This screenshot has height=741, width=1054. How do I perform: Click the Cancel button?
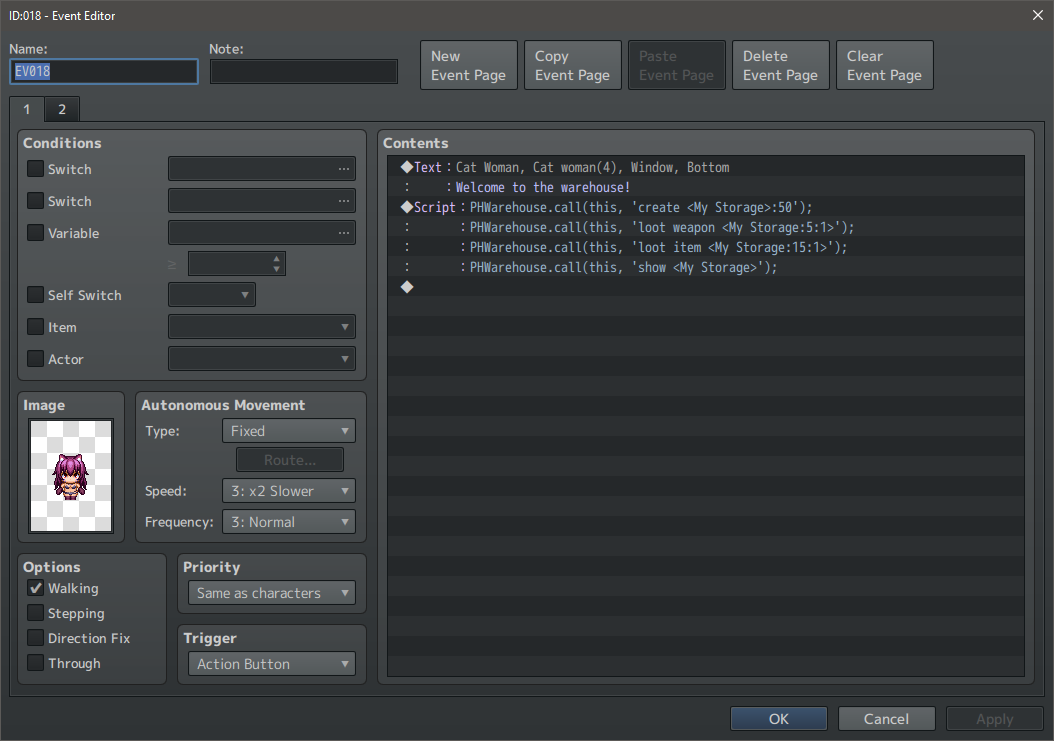(x=886, y=719)
